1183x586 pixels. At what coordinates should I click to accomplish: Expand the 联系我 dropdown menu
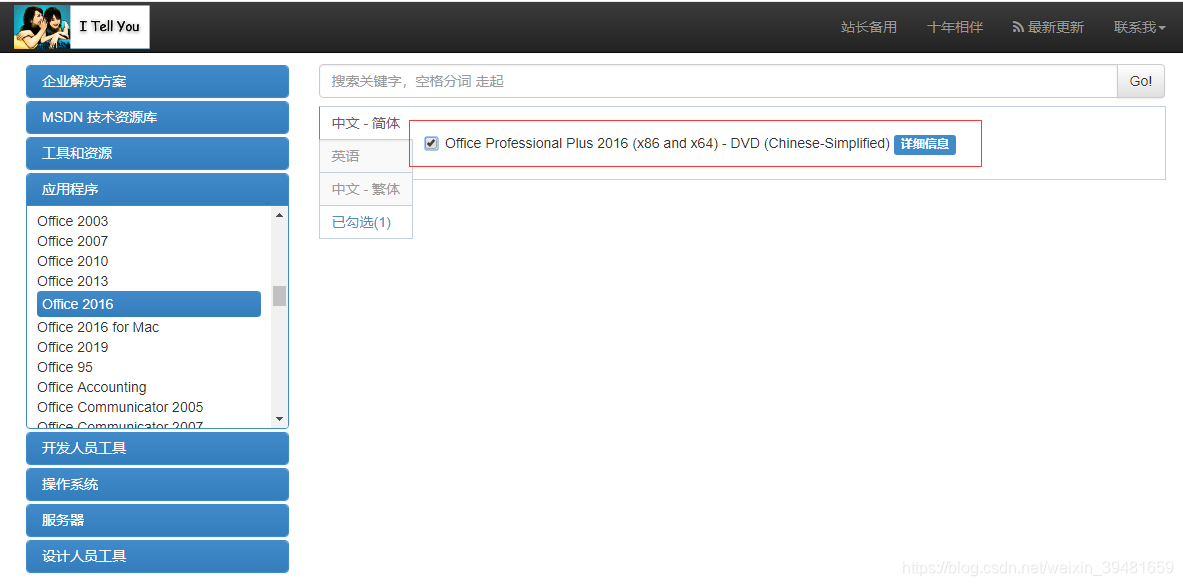1139,27
